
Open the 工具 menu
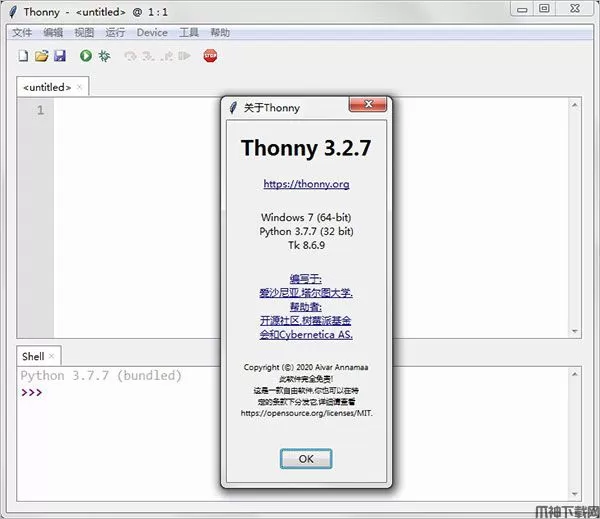pyautogui.click(x=189, y=33)
